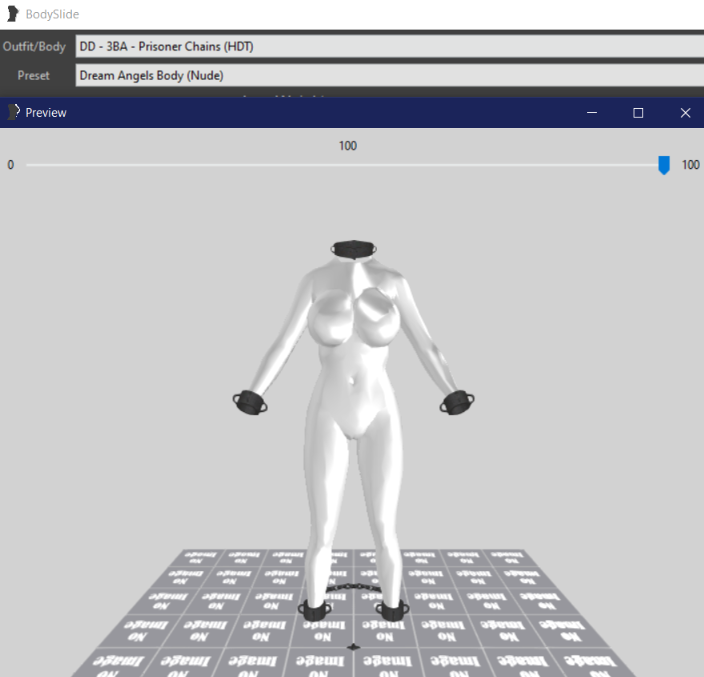Open the Outfit/Body dropdown showing Prisoner Chains
704x677 pixels.
(389, 46)
